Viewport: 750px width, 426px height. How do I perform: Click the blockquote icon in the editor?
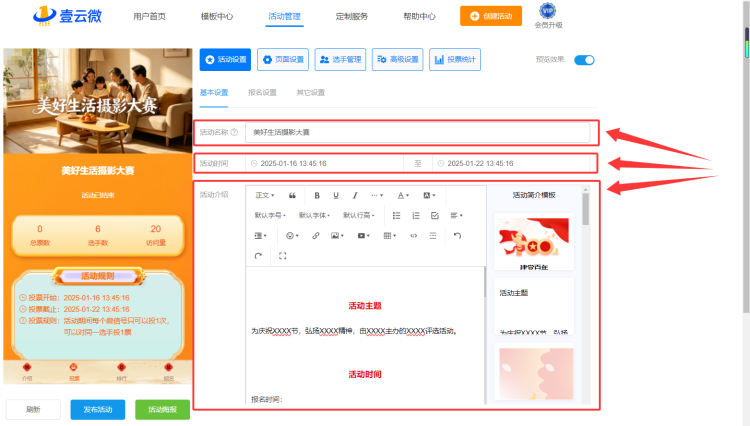(x=292, y=195)
